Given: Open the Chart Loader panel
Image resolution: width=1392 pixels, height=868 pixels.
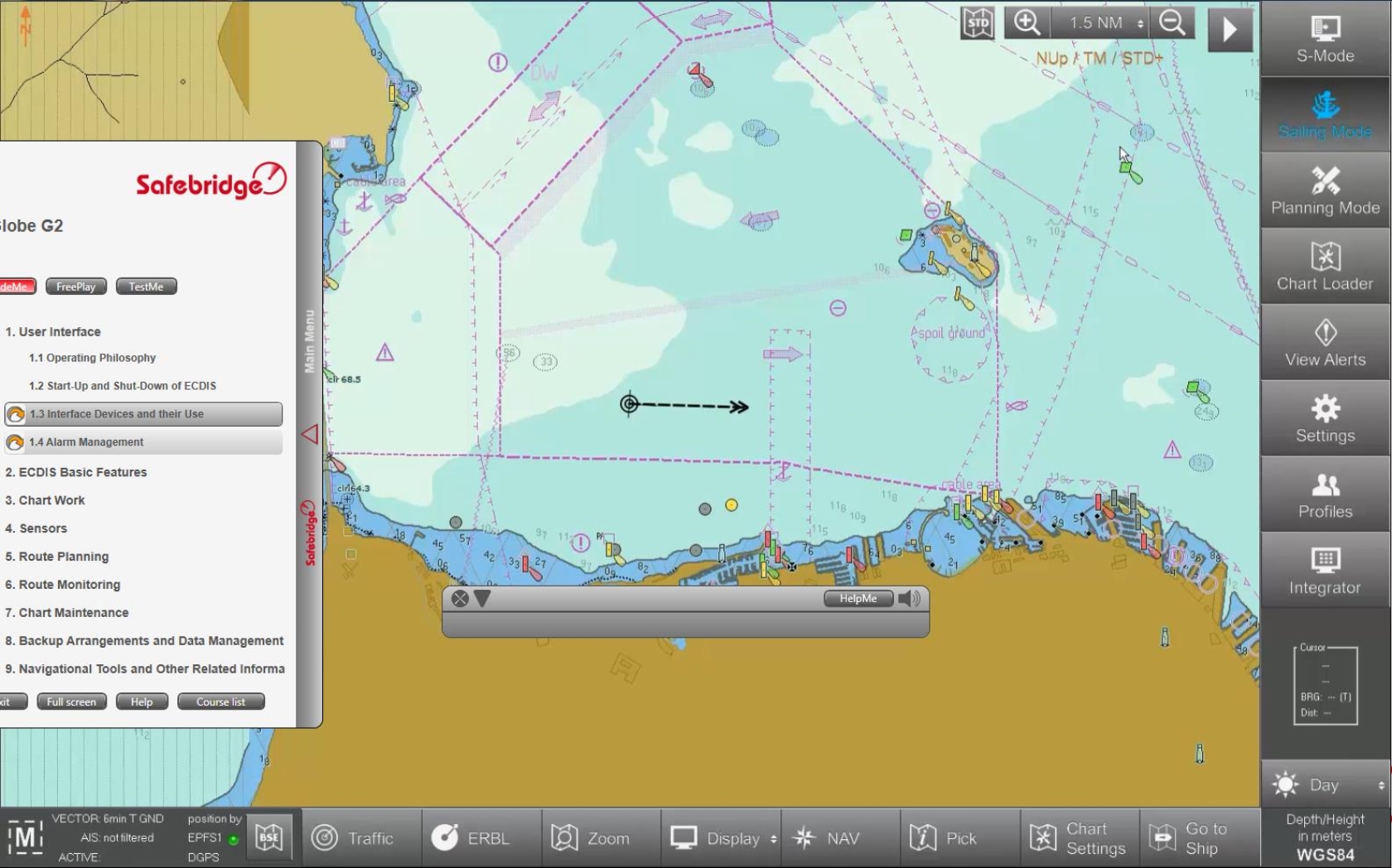Looking at the screenshot, I should (1323, 267).
